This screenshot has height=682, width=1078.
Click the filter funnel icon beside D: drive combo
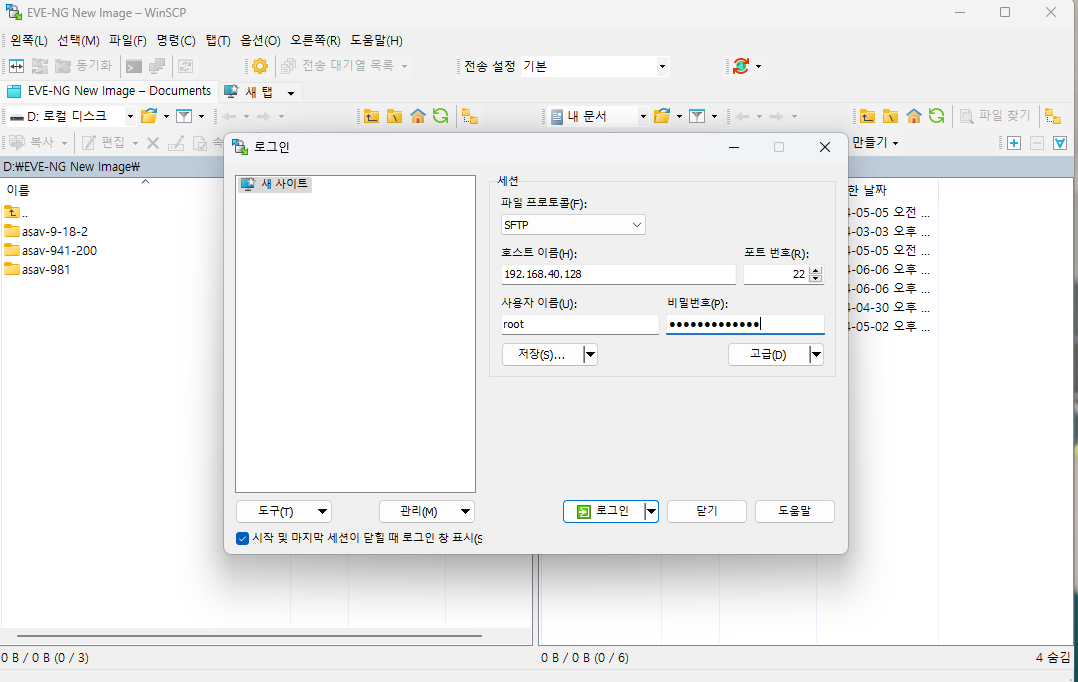tap(184, 116)
